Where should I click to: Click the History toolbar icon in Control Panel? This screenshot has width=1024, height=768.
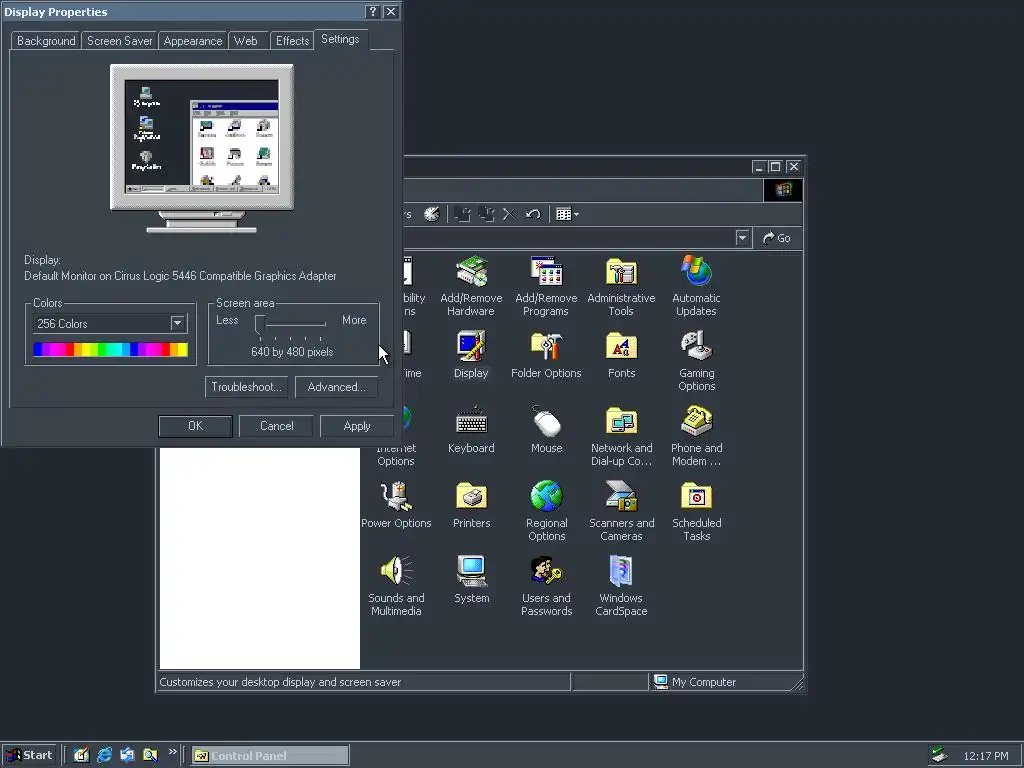432,214
